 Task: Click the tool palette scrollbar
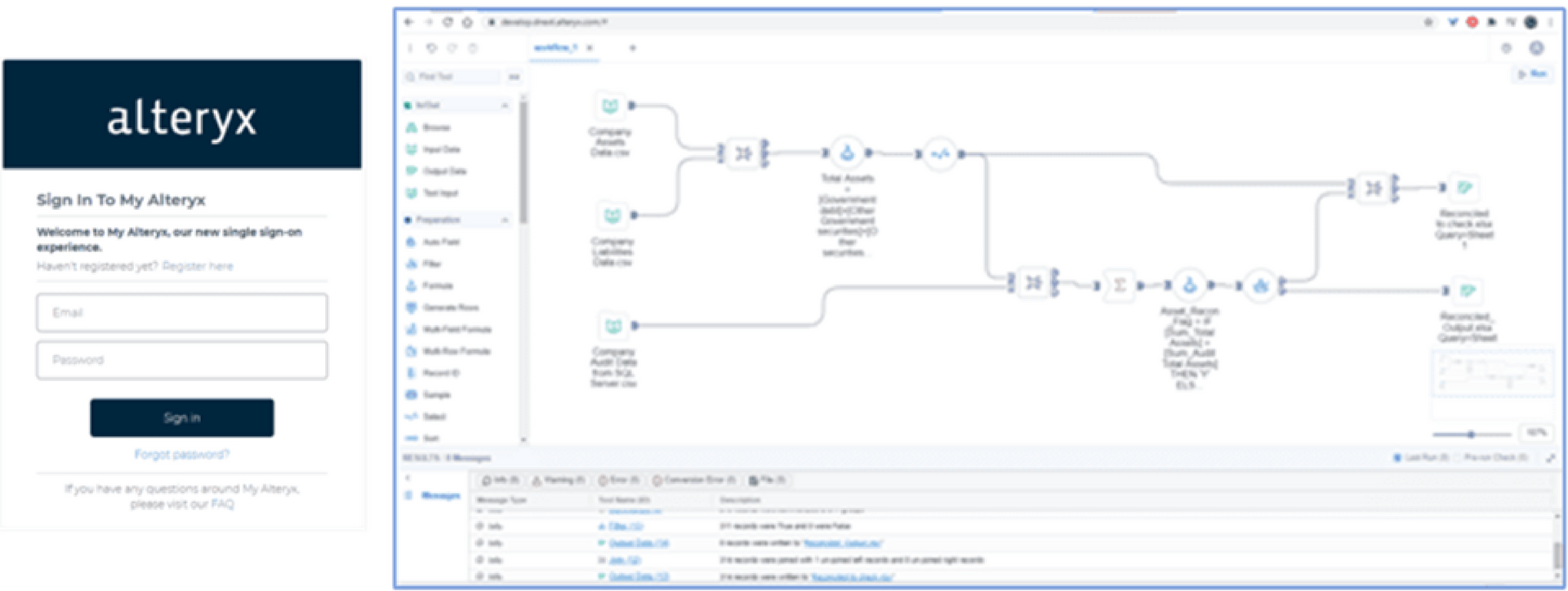(x=523, y=163)
